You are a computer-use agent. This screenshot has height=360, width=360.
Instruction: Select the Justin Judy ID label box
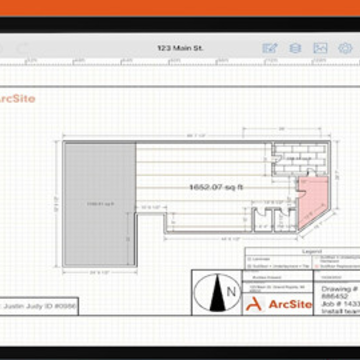click(39, 306)
